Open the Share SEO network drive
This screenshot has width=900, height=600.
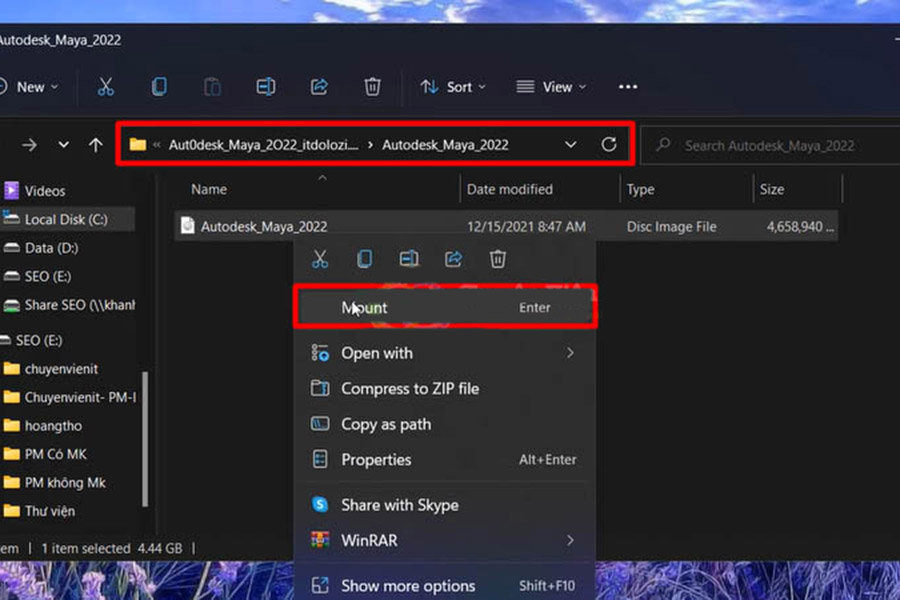pos(69,305)
